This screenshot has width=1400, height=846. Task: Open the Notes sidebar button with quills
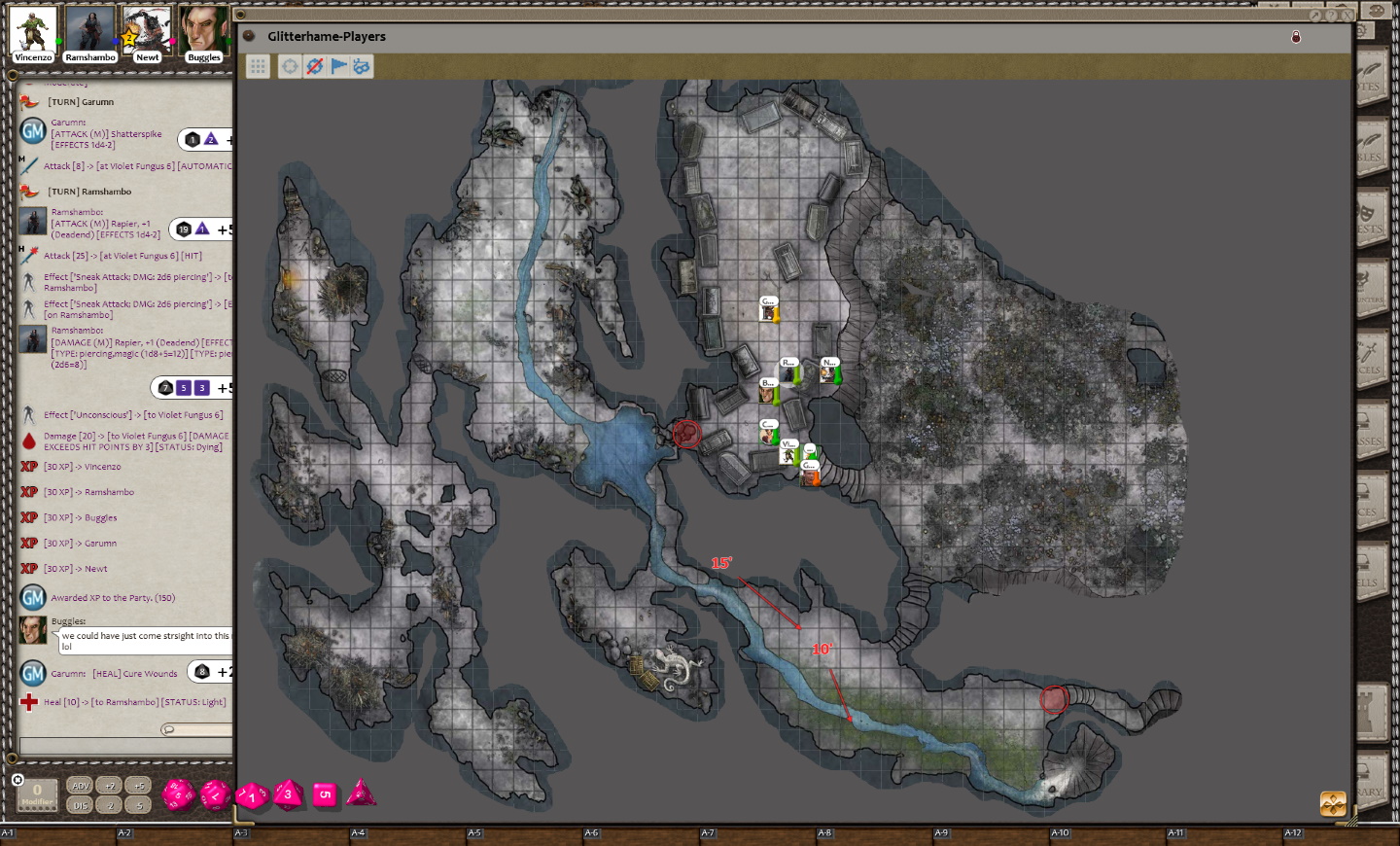1372,79
